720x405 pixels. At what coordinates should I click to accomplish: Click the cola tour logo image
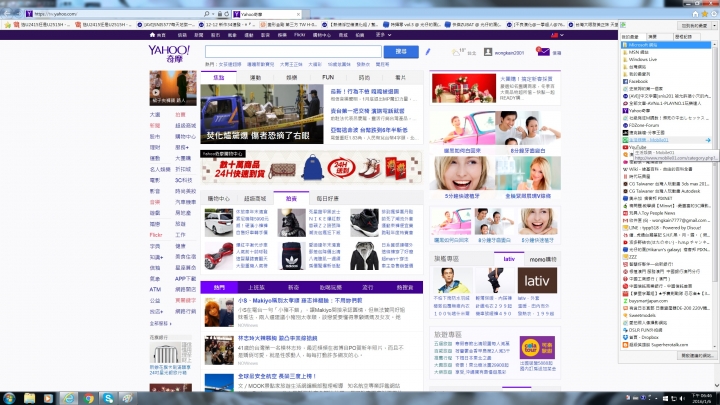click(537, 347)
